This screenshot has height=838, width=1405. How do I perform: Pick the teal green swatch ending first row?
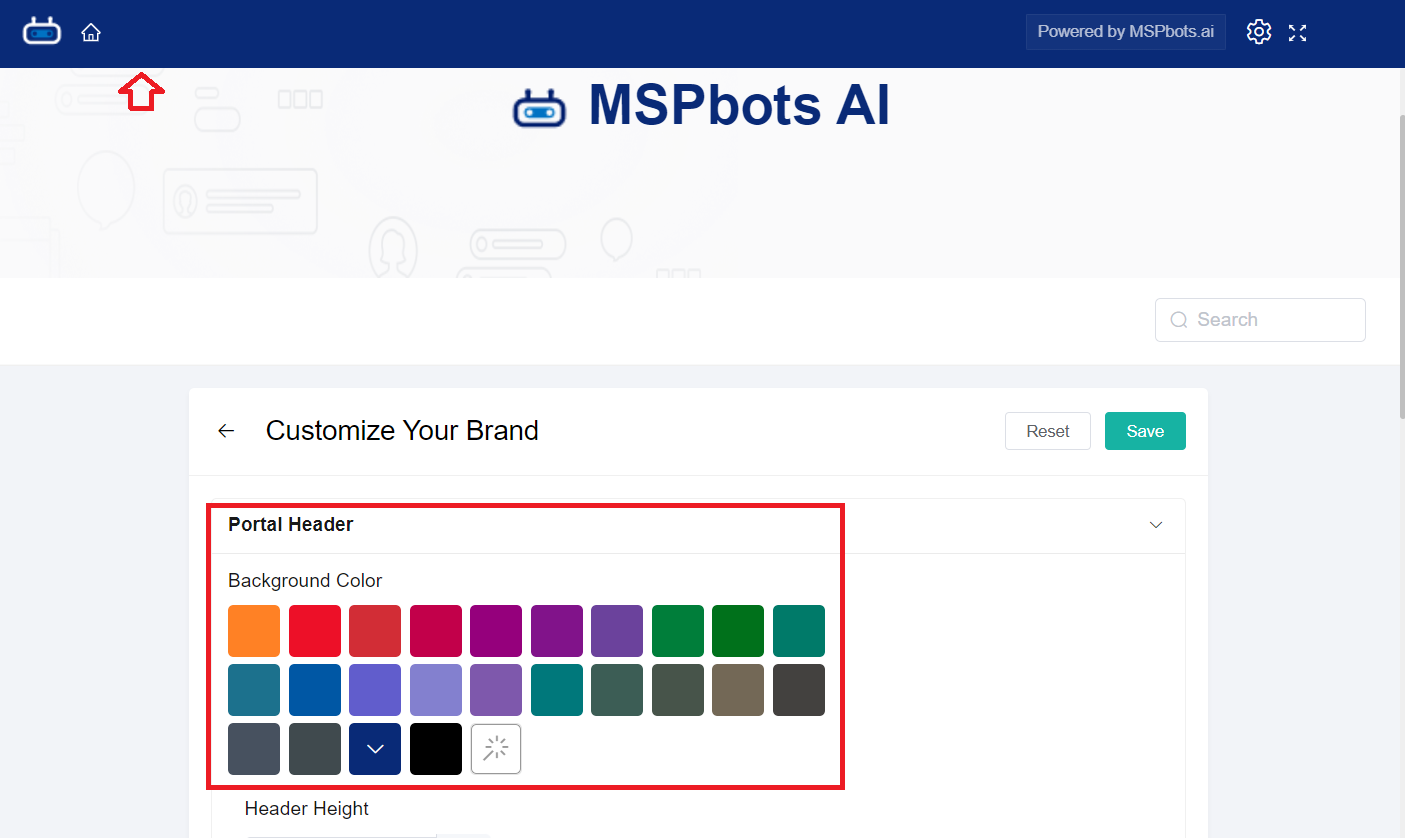point(799,631)
